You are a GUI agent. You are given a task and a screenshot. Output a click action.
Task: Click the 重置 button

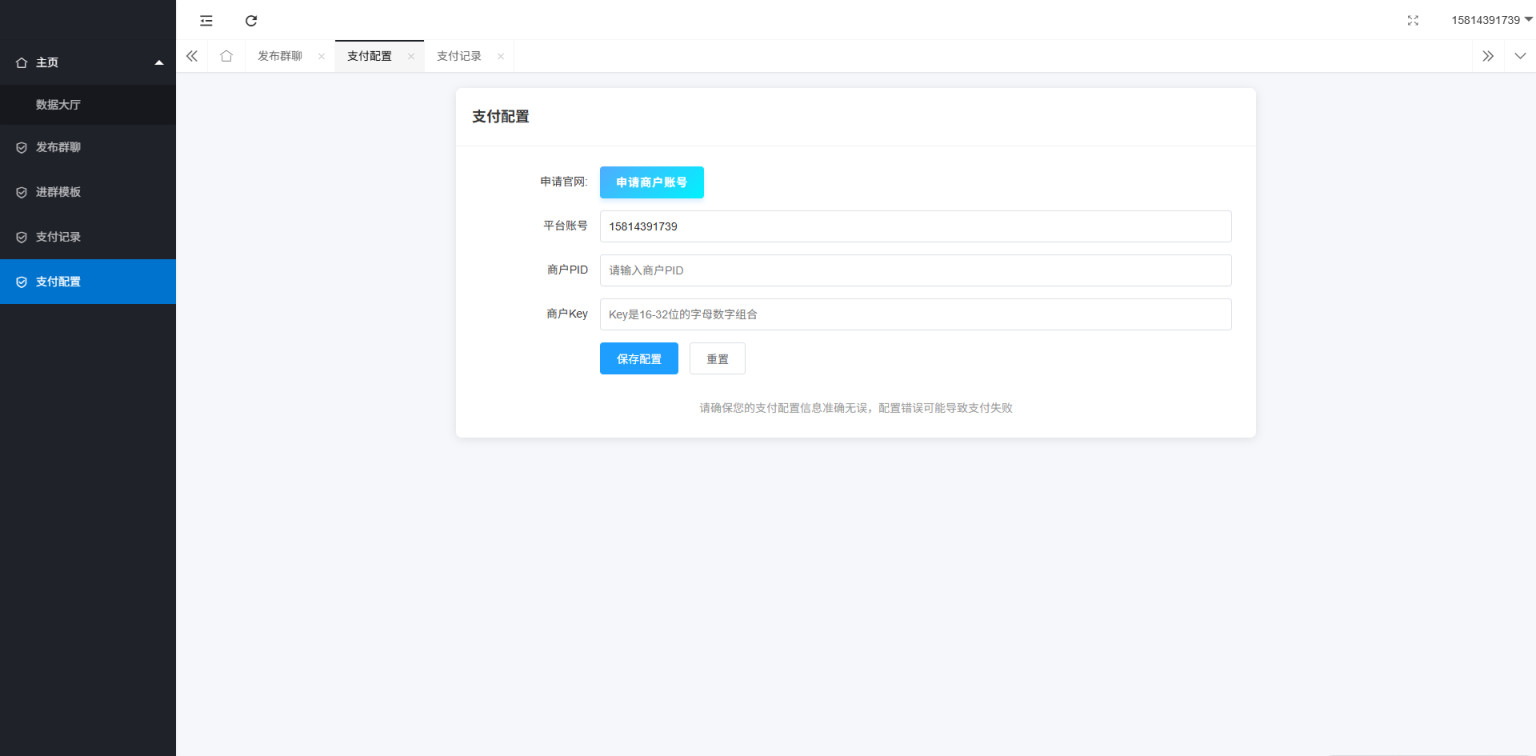717,359
